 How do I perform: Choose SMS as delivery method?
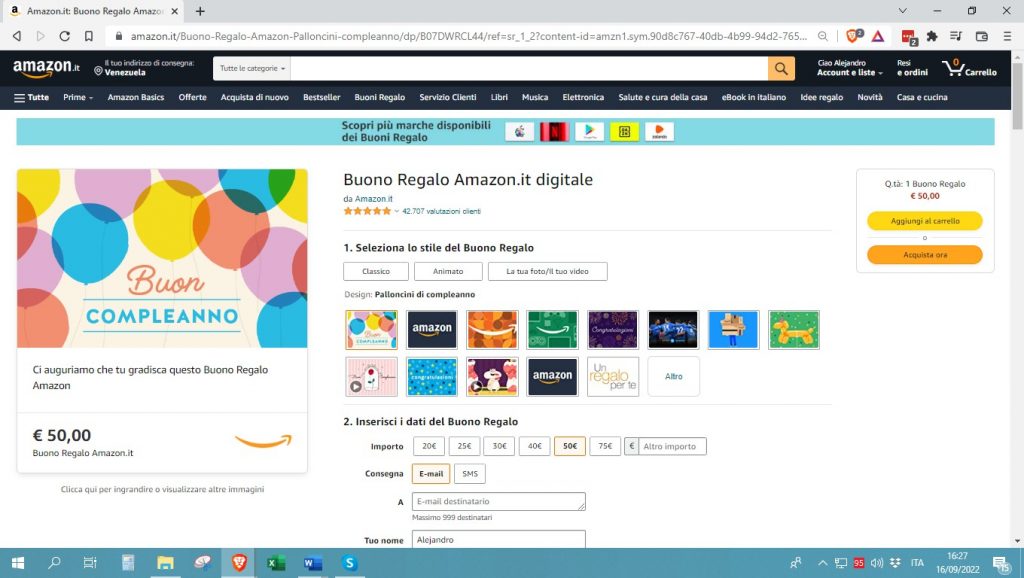[x=469, y=474]
